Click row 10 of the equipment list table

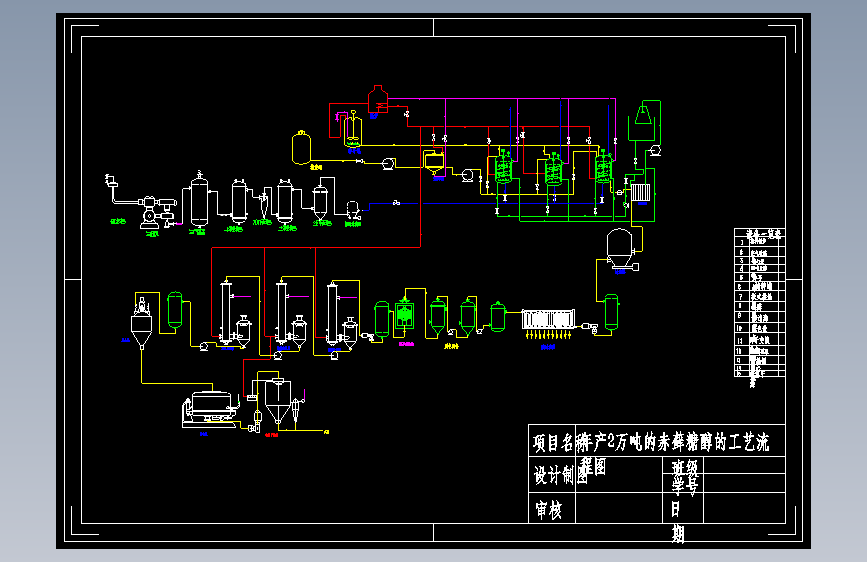[x=760, y=328]
